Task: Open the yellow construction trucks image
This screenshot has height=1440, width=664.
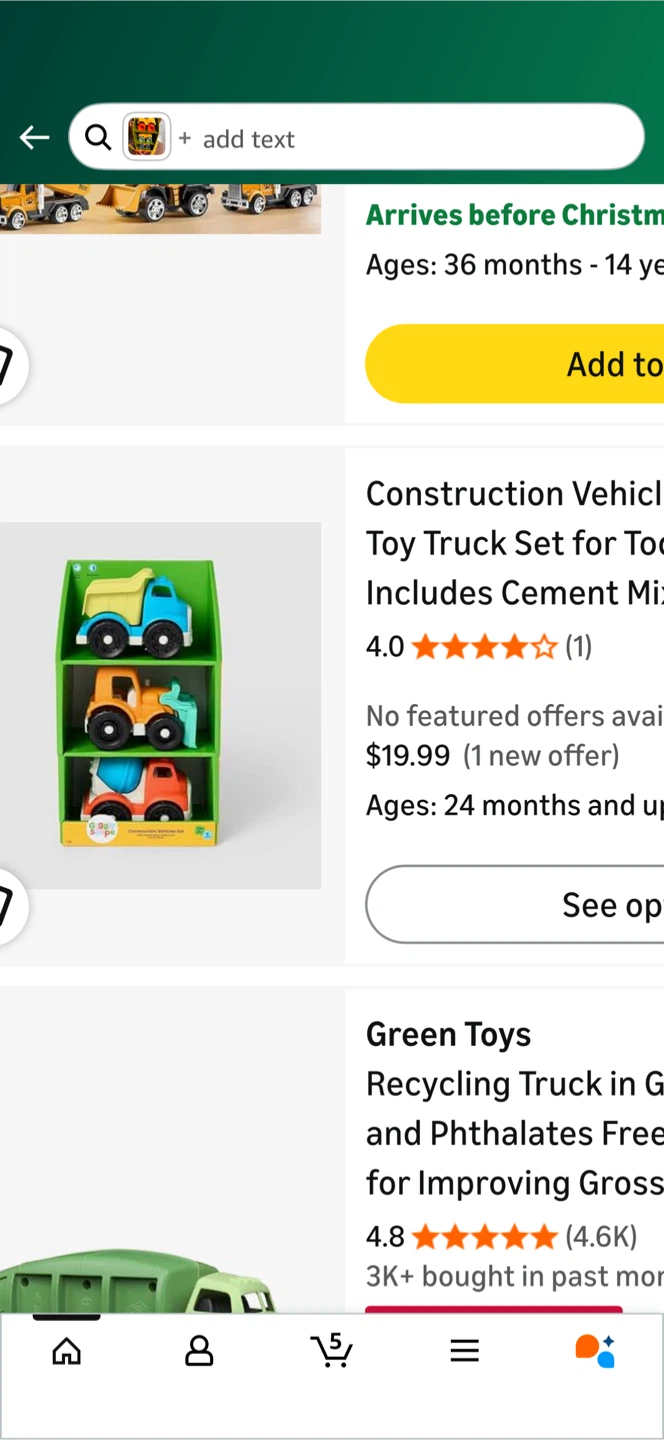Action: [160, 208]
